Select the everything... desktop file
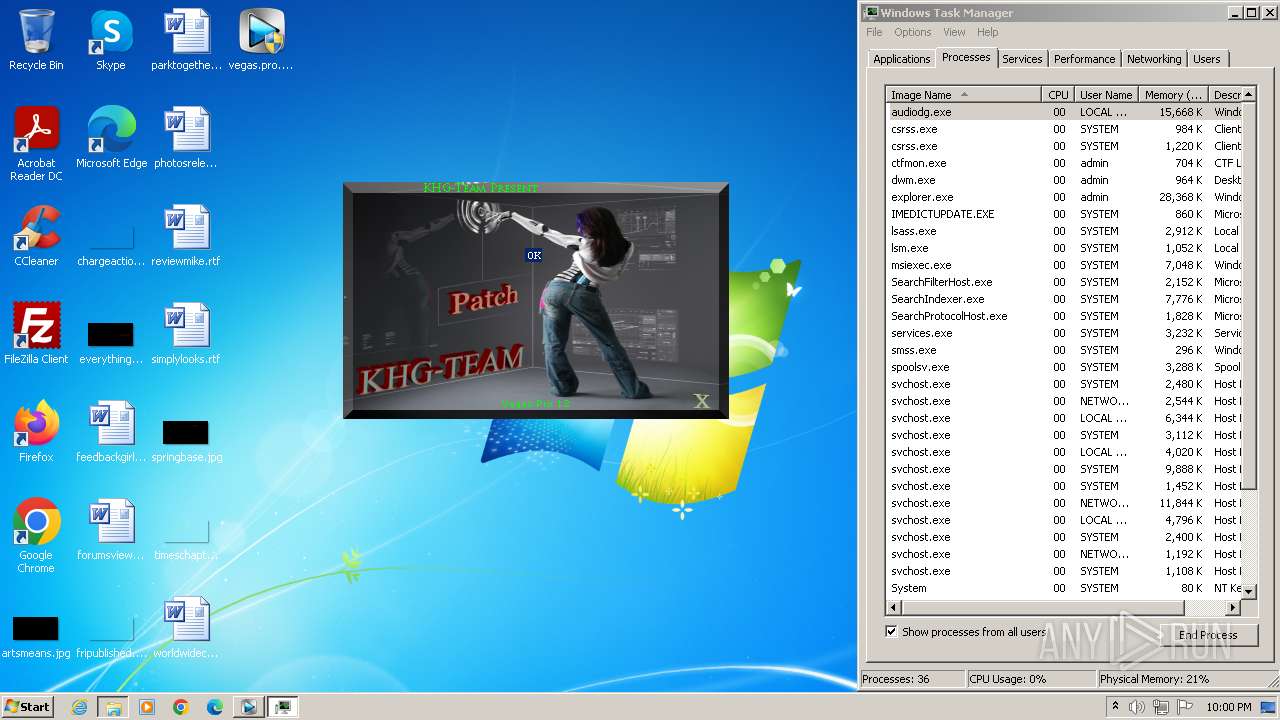Viewport: 1280px width, 720px height. click(111, 344)
